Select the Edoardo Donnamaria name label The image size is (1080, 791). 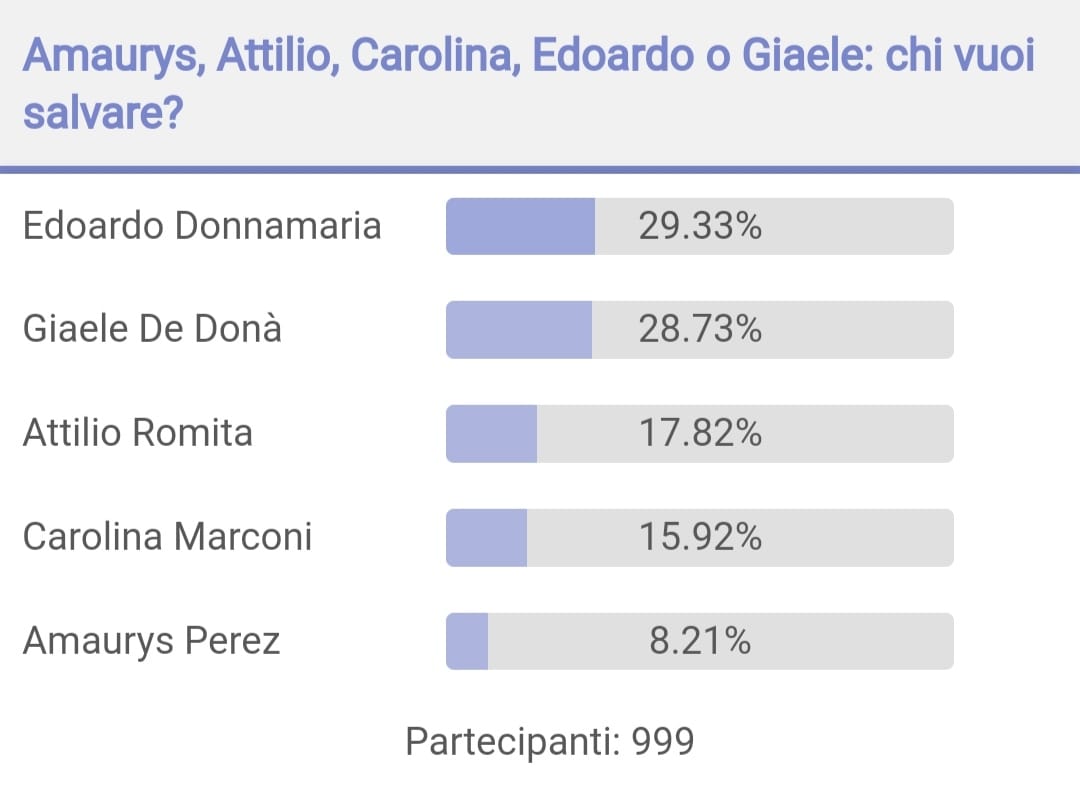click(202, 226)
